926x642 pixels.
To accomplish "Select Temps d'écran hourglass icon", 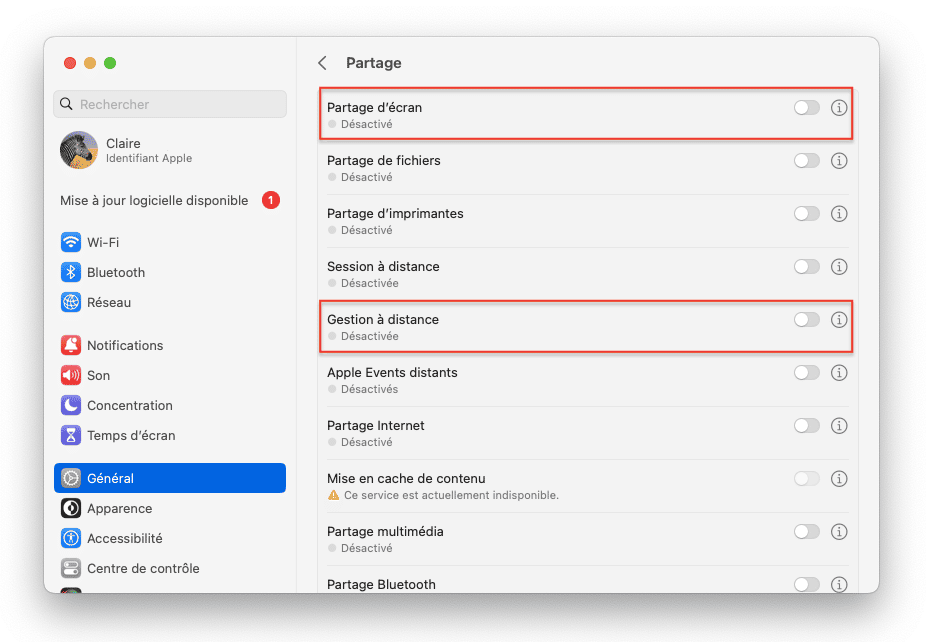I will [71, 435].
